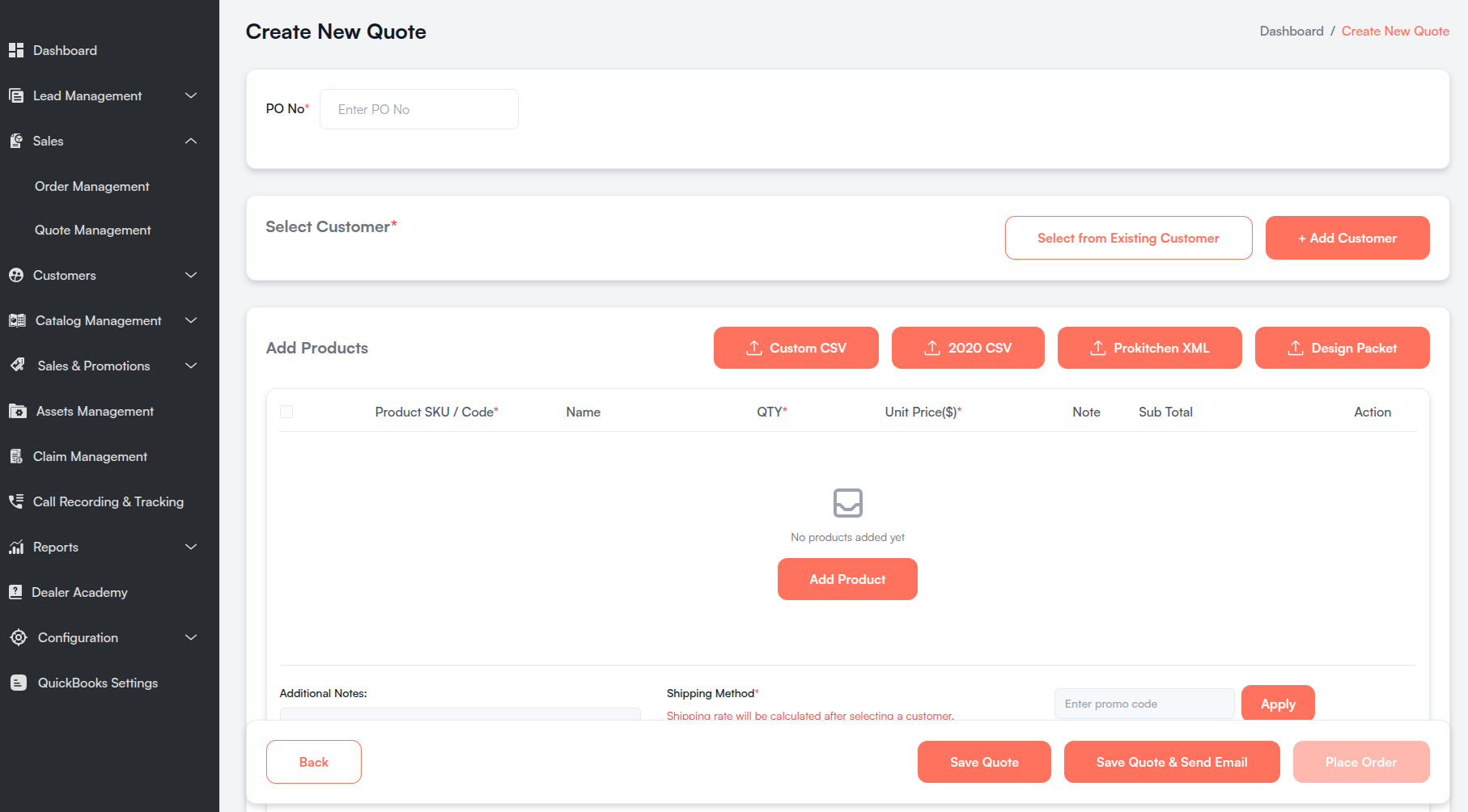Click the upload icon on Custom CSV
1468x812 pixels.
(x=754, y=348)
